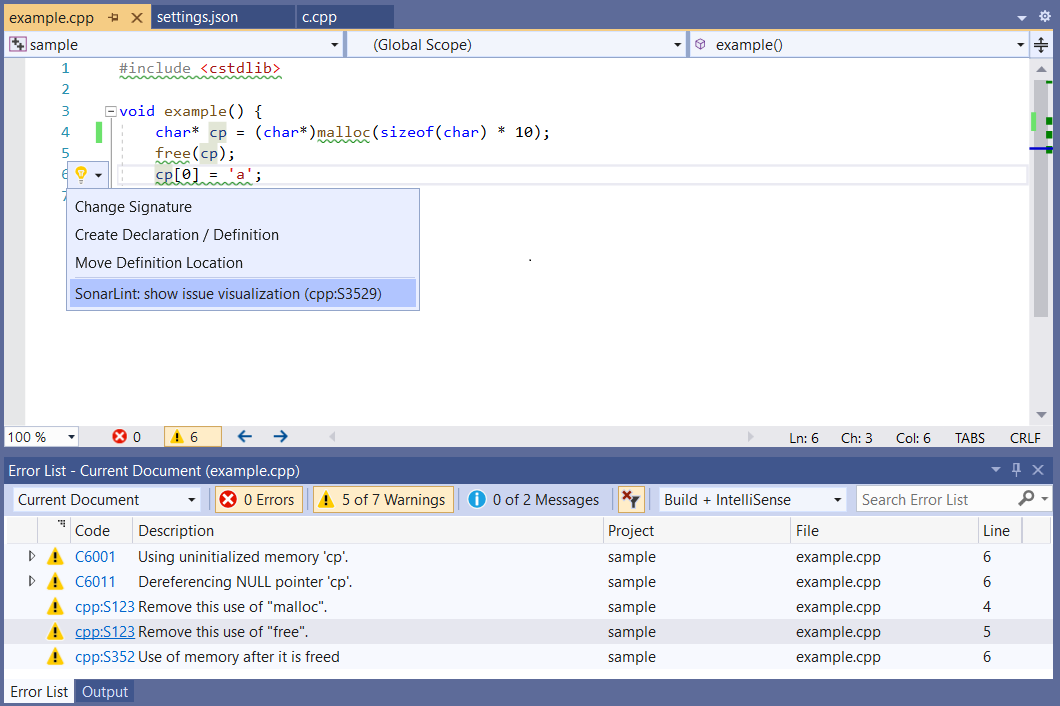Open the editor settings gear icon
Viewport: 1060px width, 706px height.
pos(1044,16)
